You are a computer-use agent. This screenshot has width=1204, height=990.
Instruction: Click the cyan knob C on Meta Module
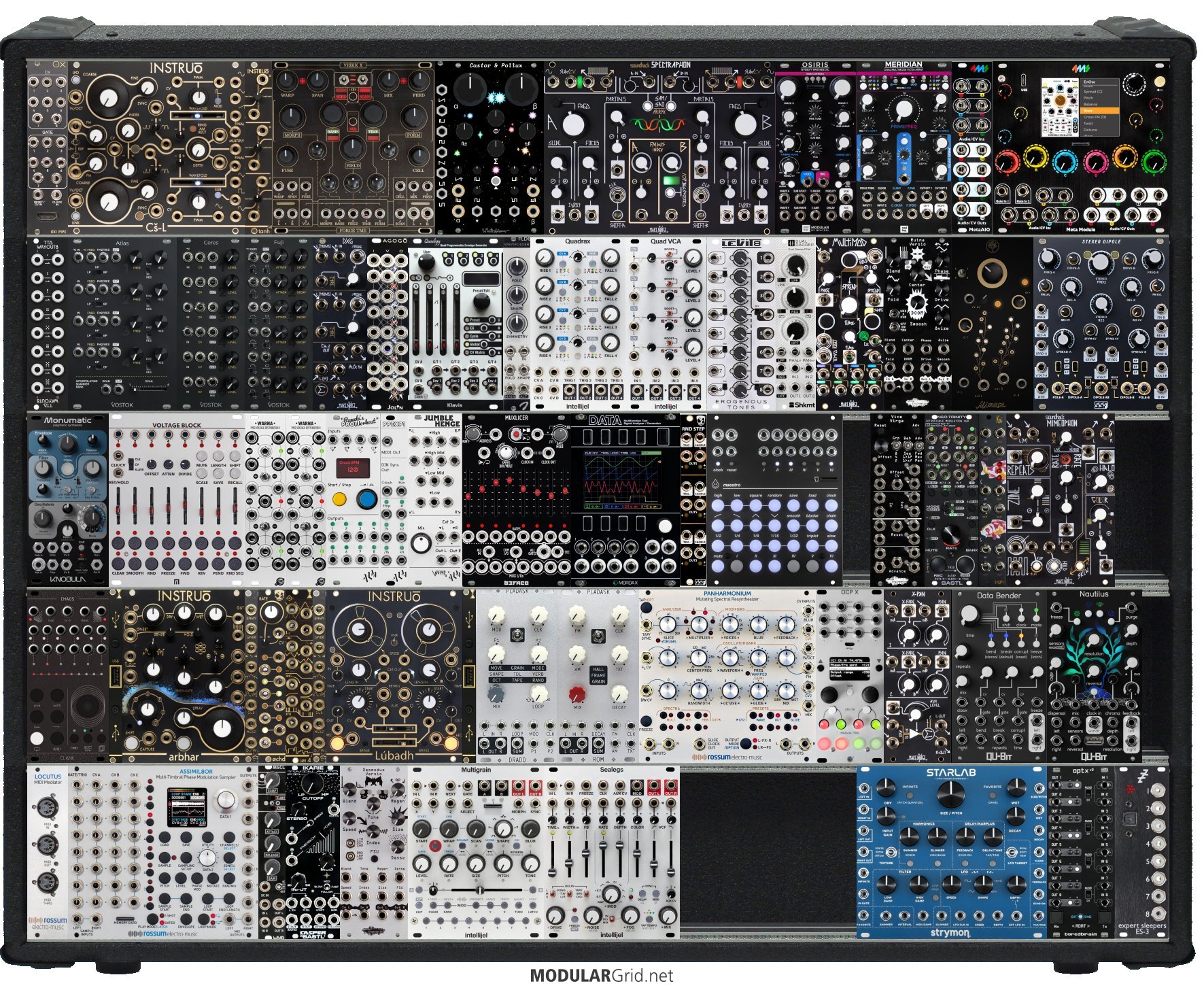coord(1066,161)
